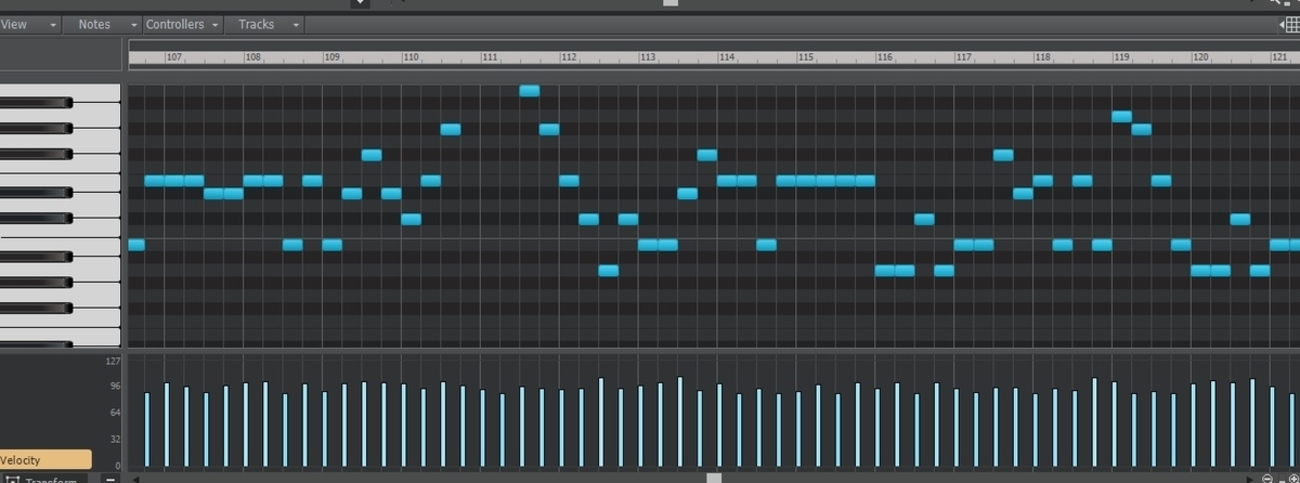Image resolution: width=1300 pixels, height=483 pixels.
Task: Select the highest note in measure 110
Action: (450, 129)
